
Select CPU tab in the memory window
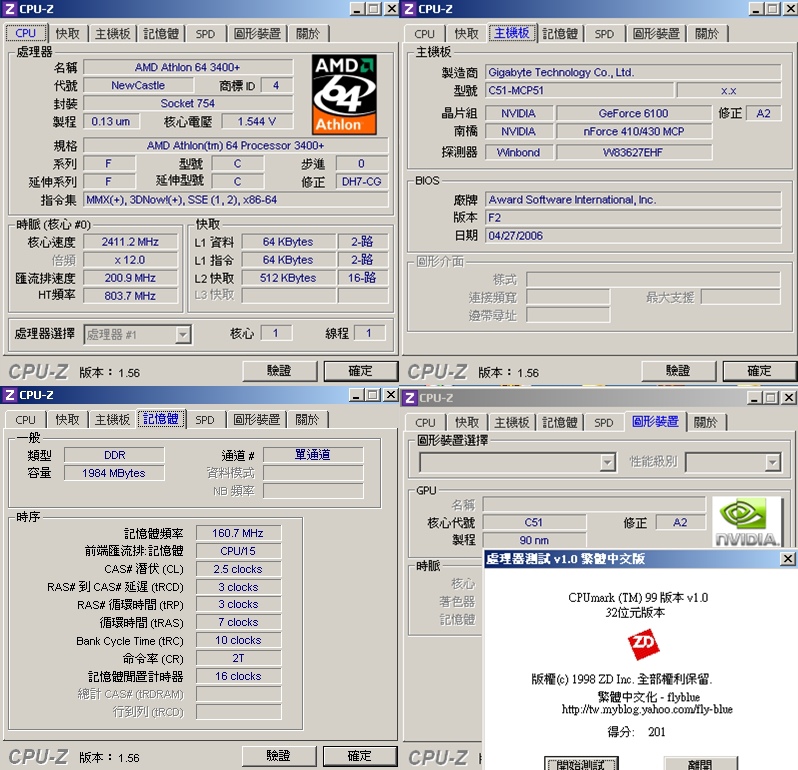point(25,420)
